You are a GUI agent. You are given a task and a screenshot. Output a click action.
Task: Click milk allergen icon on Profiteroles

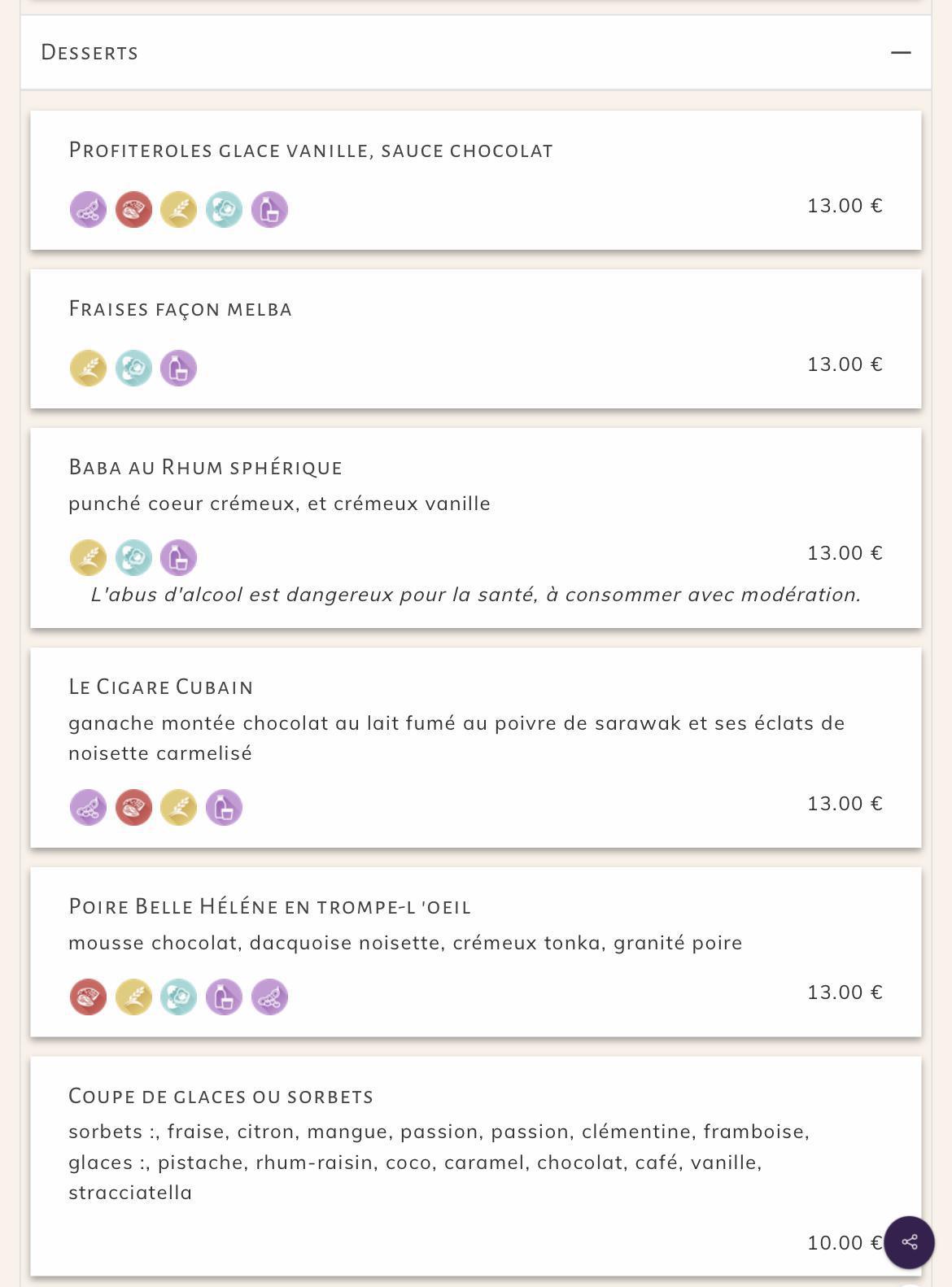[x=269, y=210]
